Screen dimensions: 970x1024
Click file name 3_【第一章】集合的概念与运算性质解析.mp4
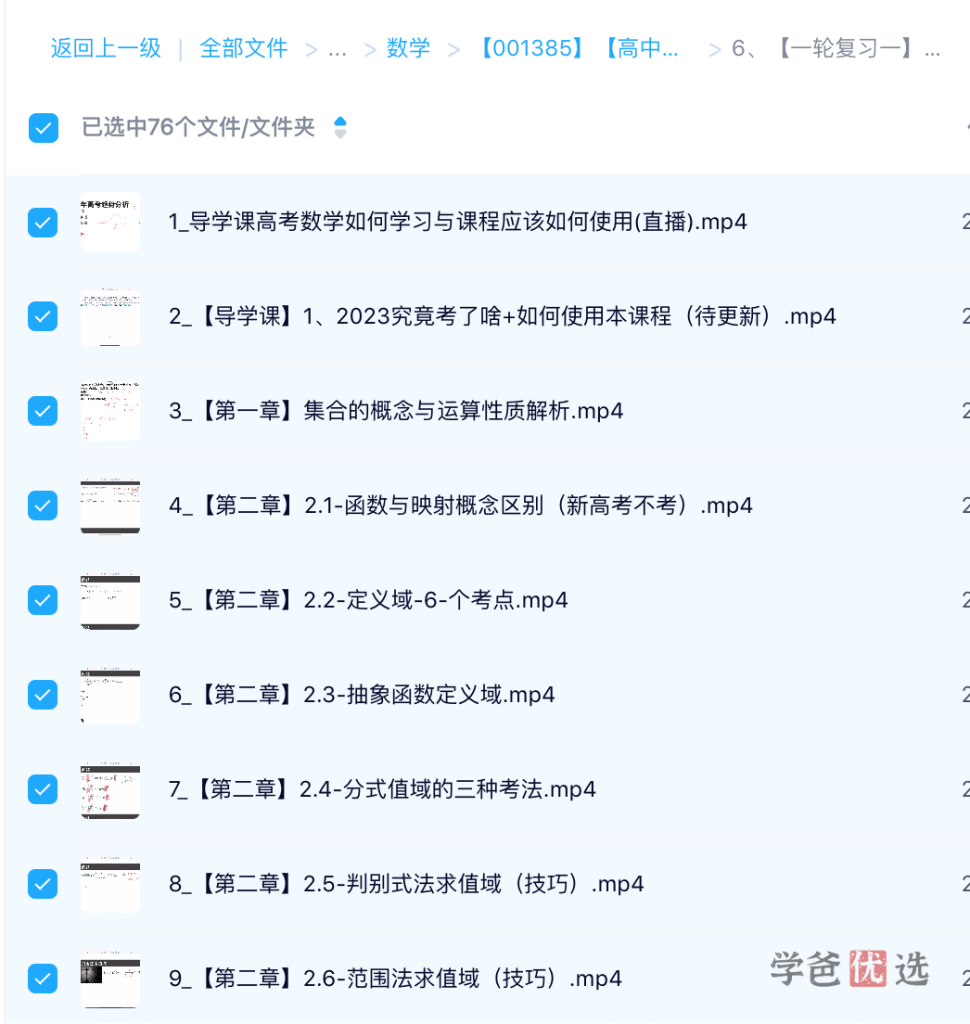click(x=396, y=411)
